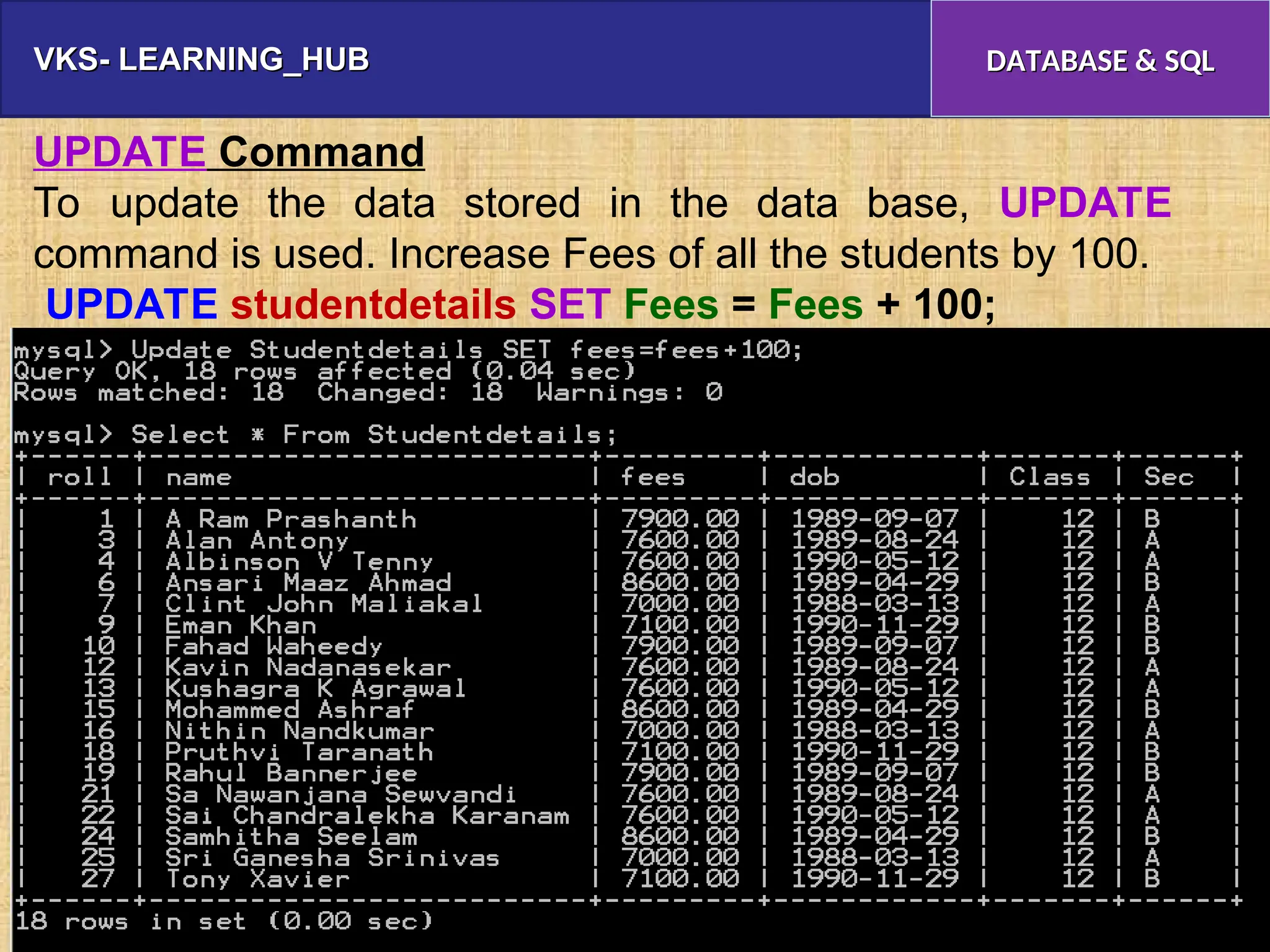Click the Class column header
This screenshot has height=952, width=1270.
click(1049, 477)
